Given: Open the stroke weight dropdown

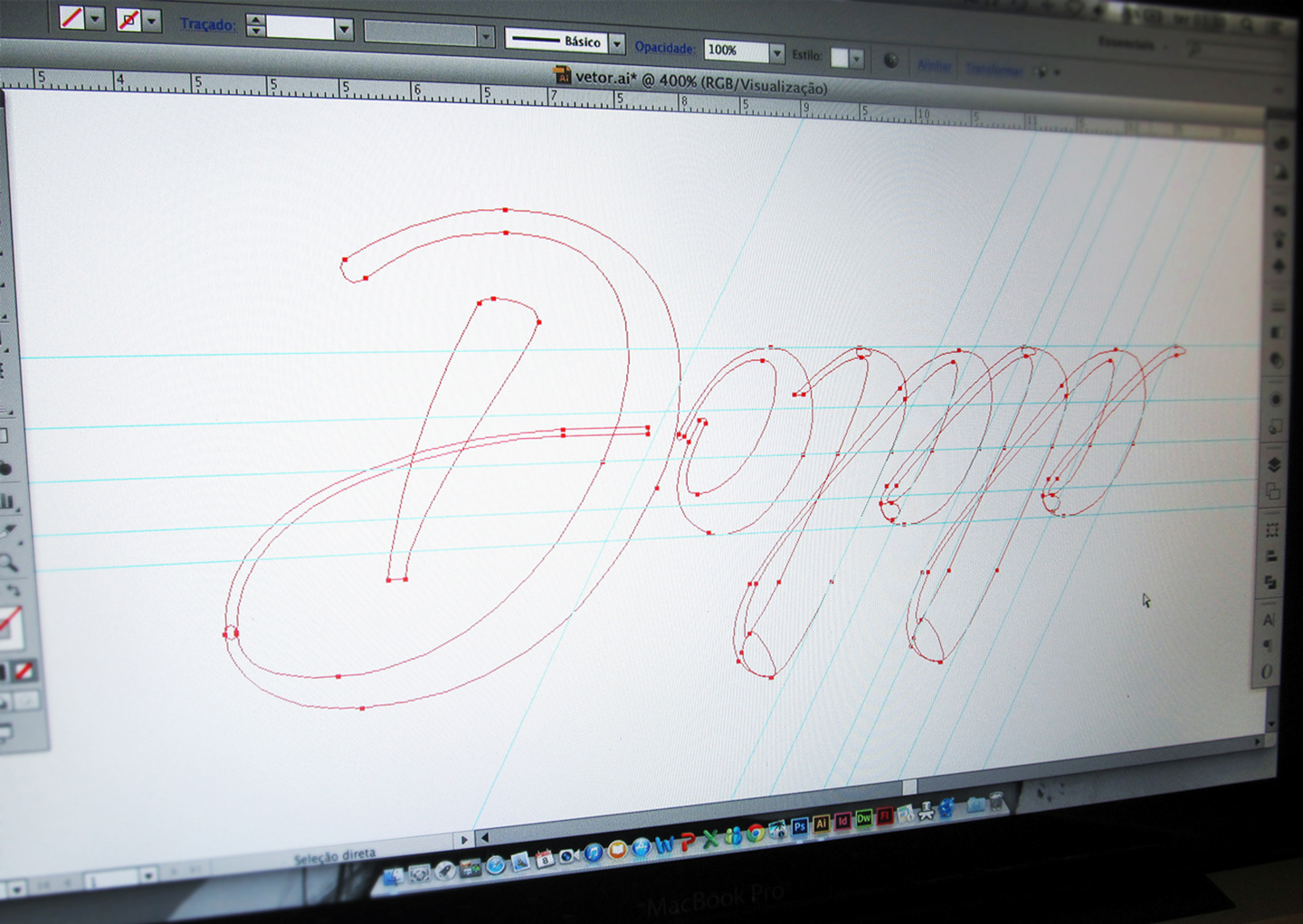Looking at the screenshot, I should (344, 30).
